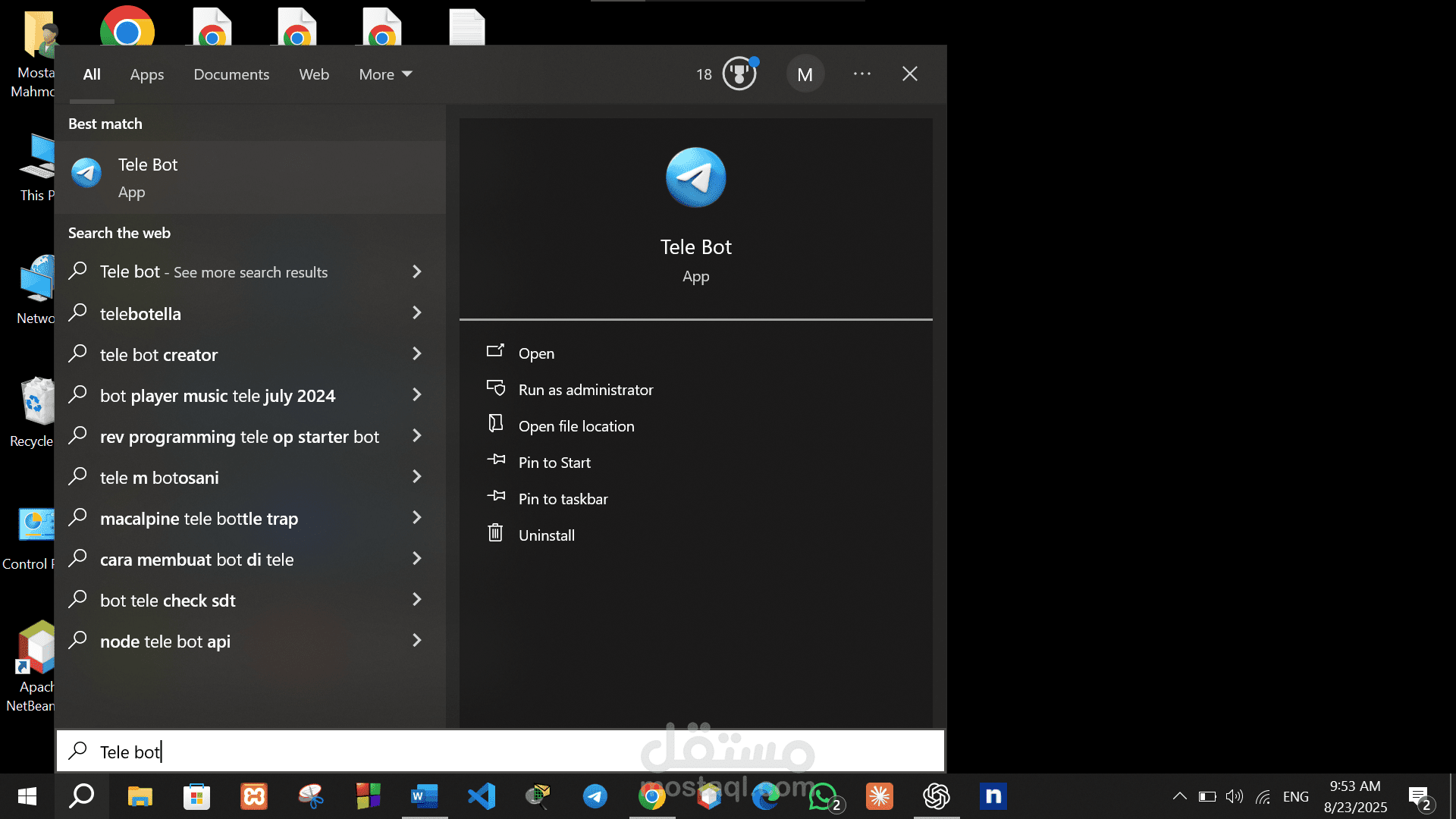Expand the telebotella suggestion arrow
The image size is (1456, 819).
(x=416, y=313)
